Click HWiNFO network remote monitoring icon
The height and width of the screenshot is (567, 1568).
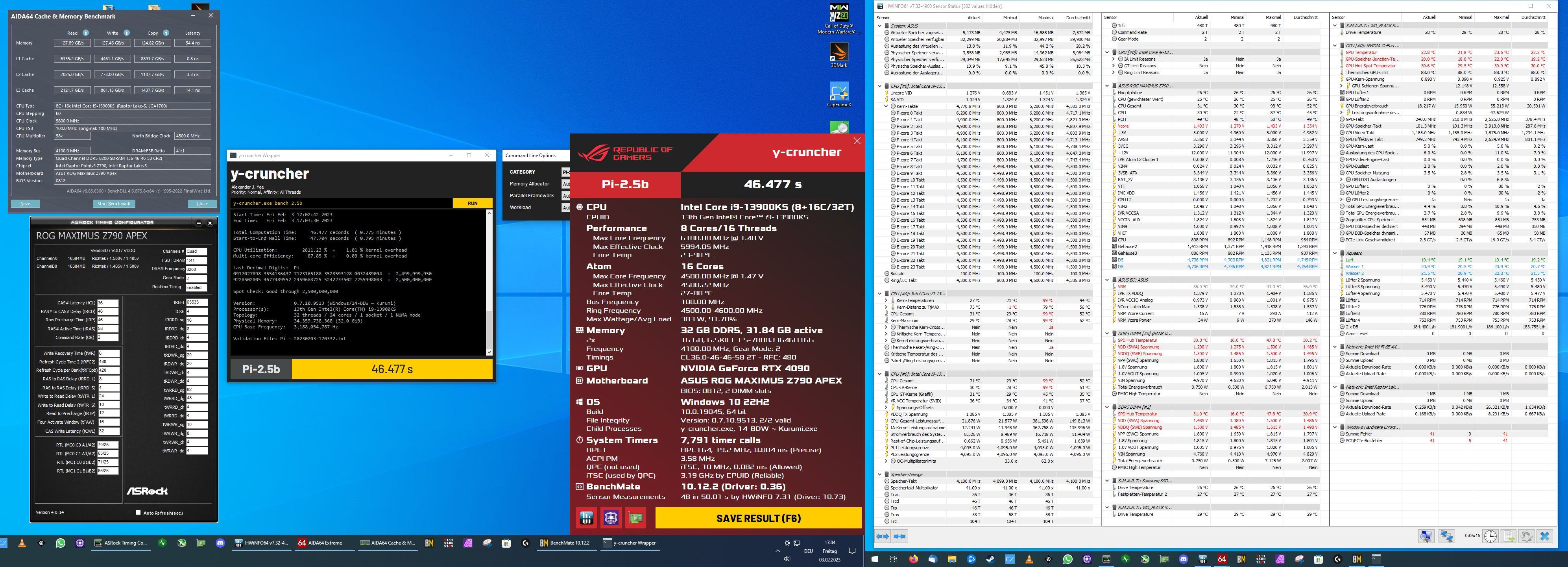(x=1447, y=536)
